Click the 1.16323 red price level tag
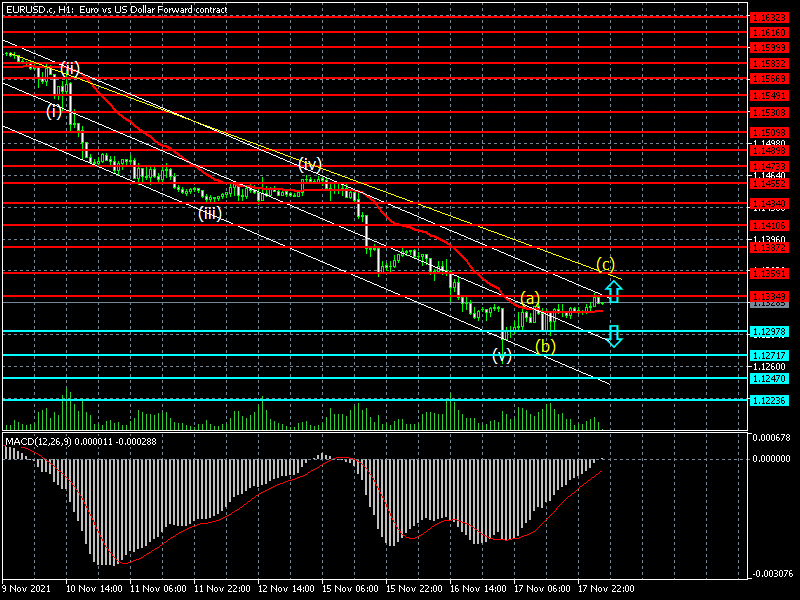The height and width of the screenshot is (600, 800). (769, 17)
